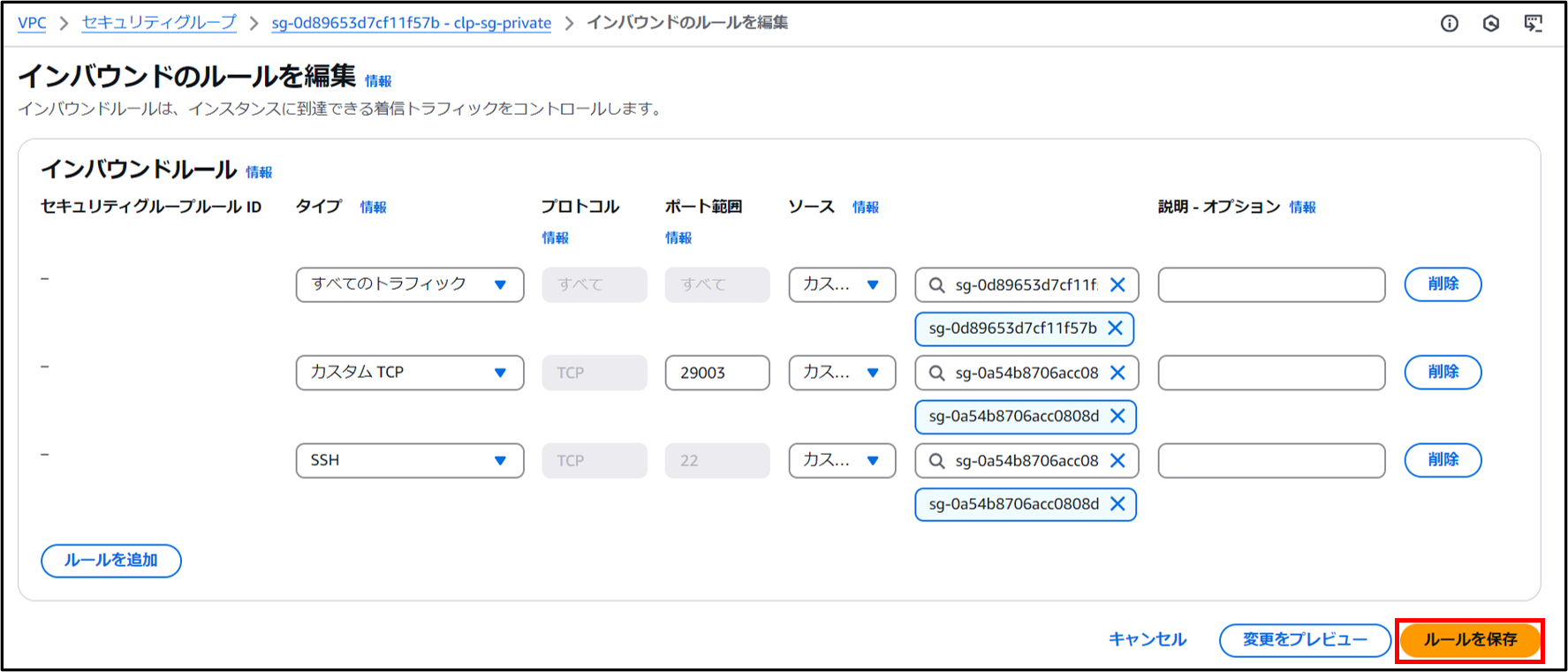
Task: Clear the source search X in the Custom TCP row
Action: [1117, 373]
